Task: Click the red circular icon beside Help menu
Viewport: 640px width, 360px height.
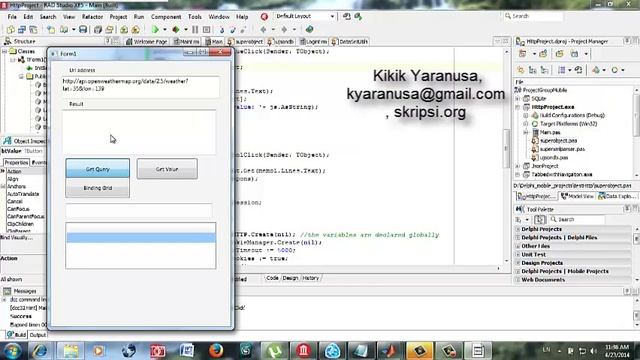Action: click(264, 17)
